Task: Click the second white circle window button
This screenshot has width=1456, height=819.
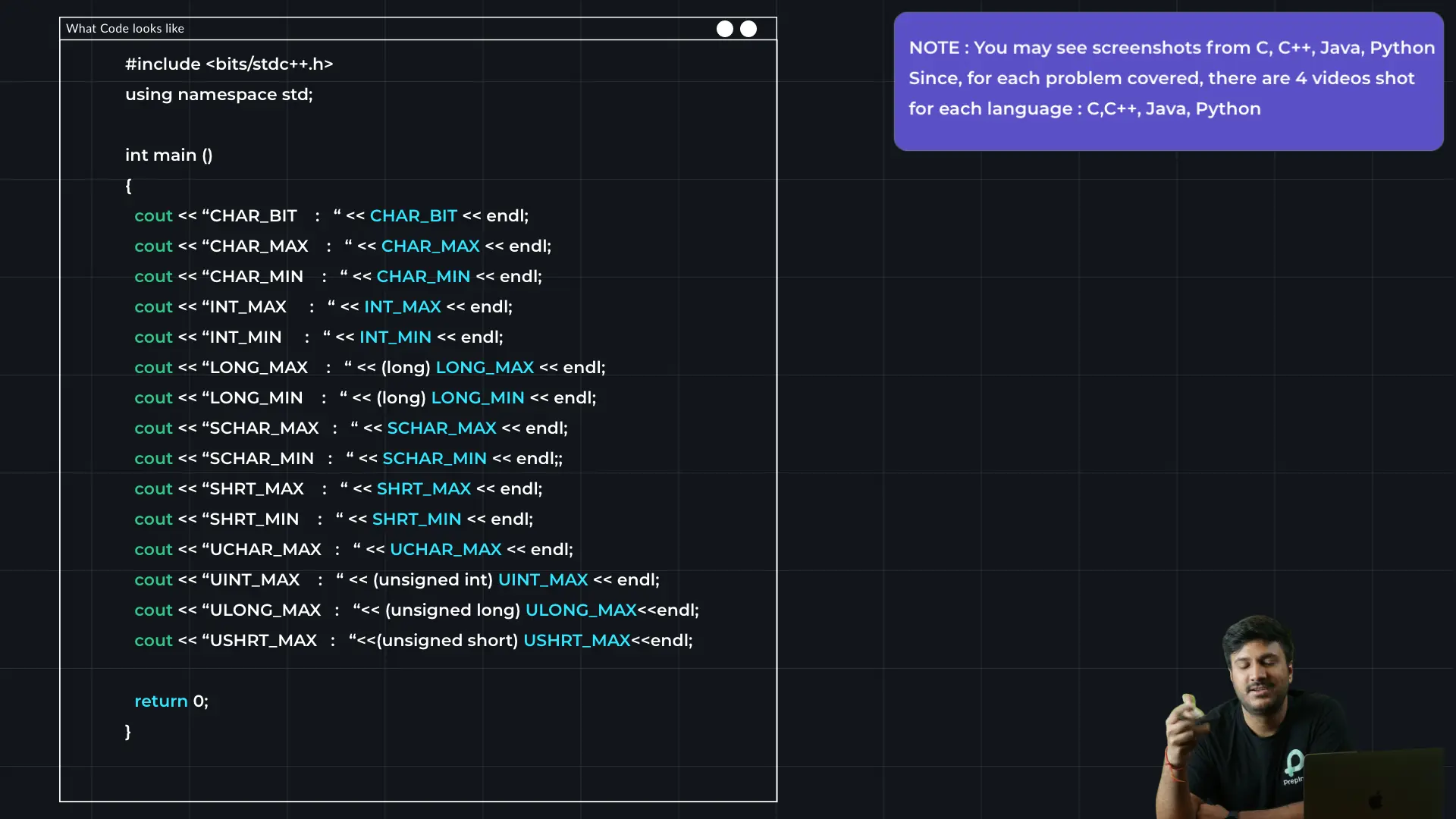Action: 748,29
